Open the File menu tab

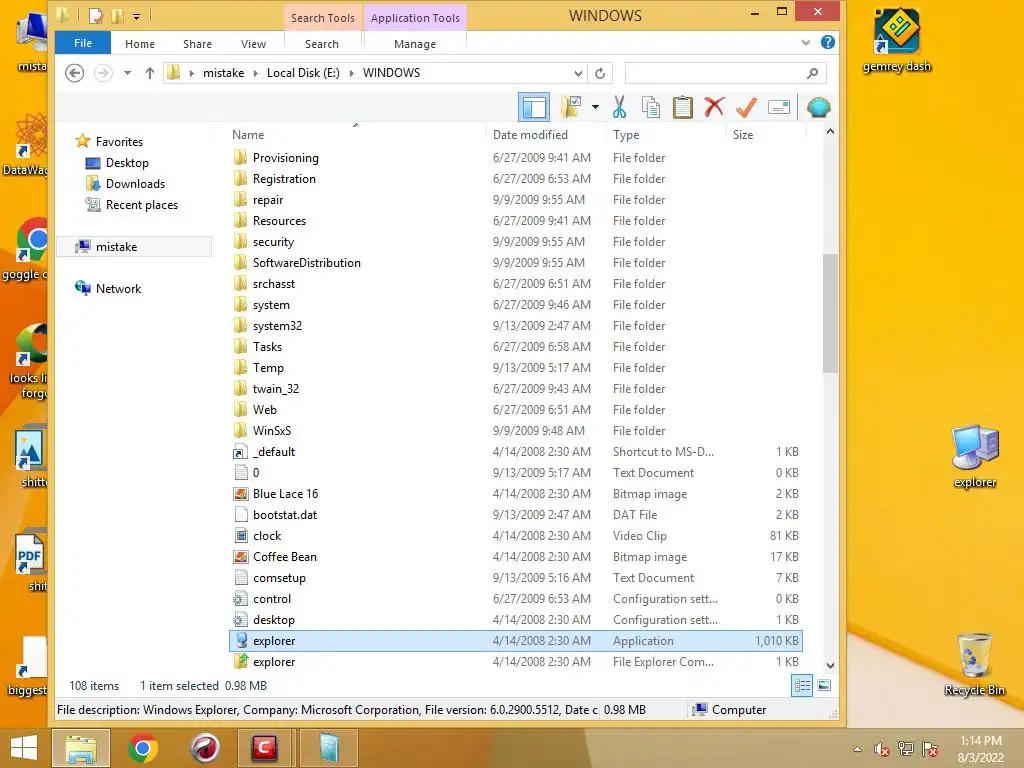pyautogui.click(x=83, y=43)
